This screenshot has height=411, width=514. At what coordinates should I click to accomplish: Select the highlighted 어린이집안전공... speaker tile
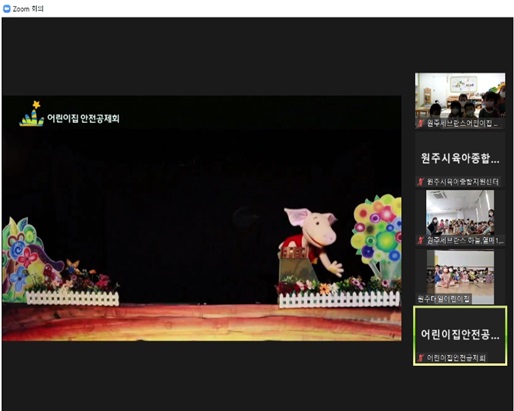(x=460, y=336)
